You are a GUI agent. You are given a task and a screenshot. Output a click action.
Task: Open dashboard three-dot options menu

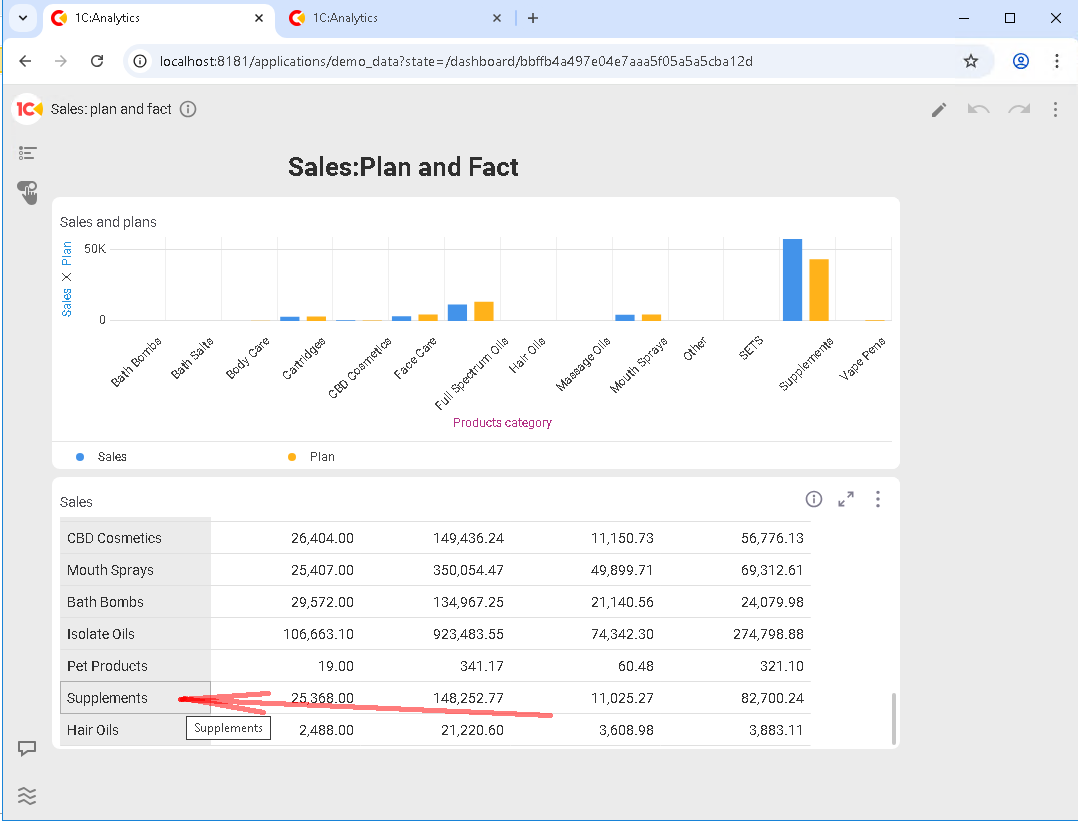coord(1055,110)
